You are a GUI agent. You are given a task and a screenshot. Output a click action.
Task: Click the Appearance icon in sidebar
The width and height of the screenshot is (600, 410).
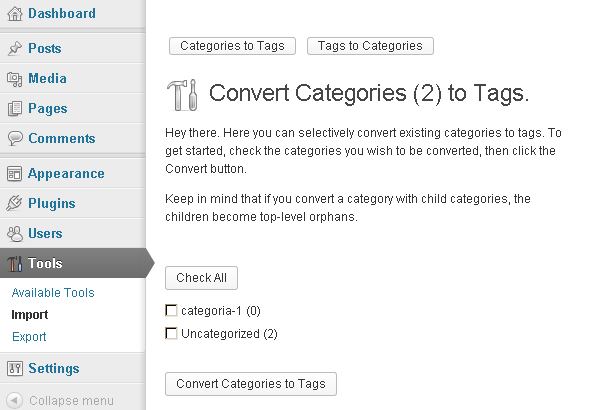coord(14,174)
